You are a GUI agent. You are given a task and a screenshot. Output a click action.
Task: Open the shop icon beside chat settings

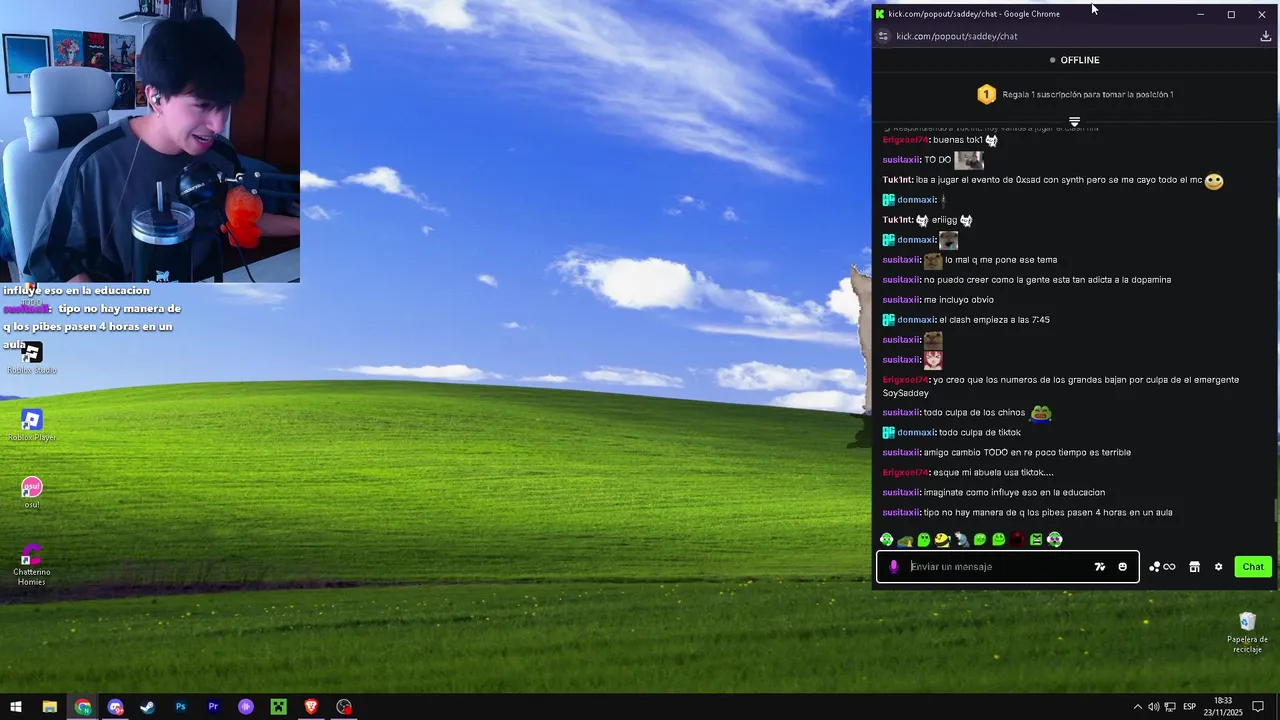tap(1194, 566)
